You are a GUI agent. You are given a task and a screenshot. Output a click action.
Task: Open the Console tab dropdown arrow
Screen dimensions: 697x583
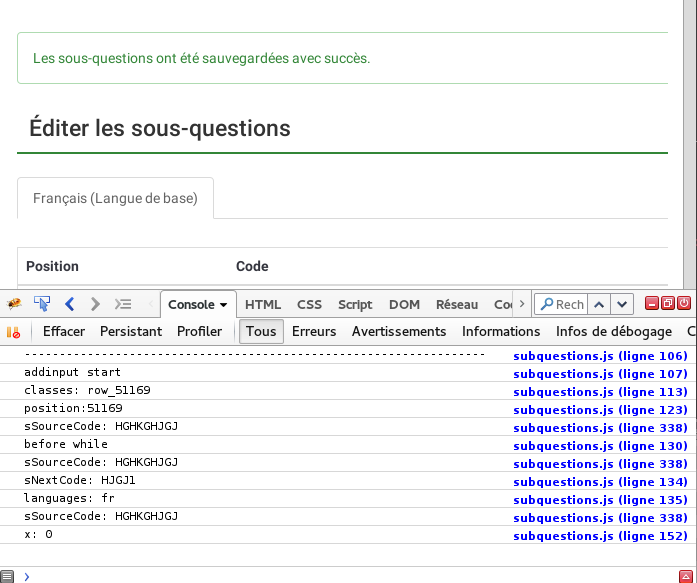[223, 305]
